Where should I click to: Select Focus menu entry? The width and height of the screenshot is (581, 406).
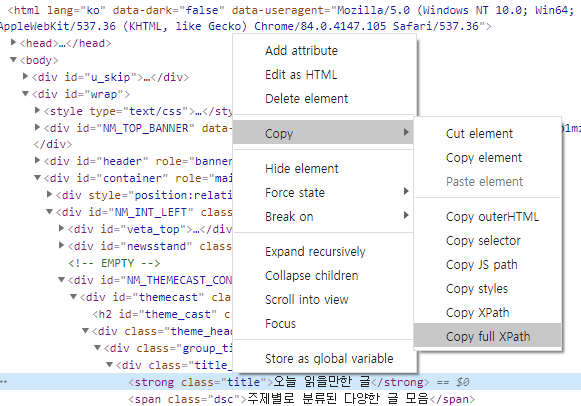[x=280, y=324]
